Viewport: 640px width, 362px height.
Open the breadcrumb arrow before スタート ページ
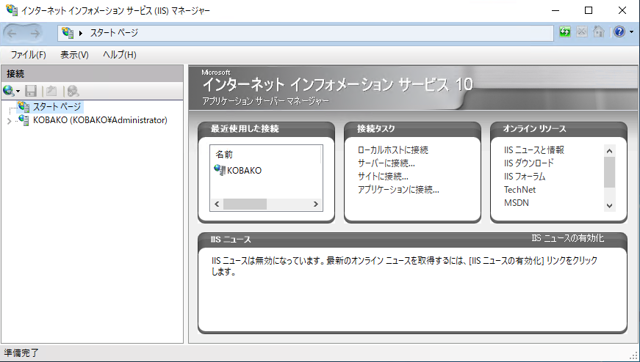[81, 33]
